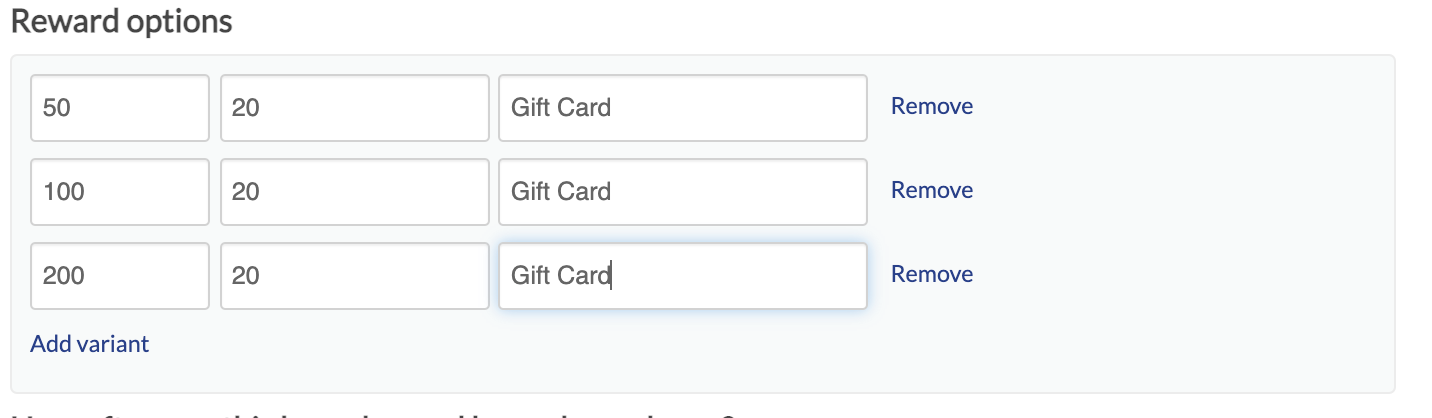Focus the second row's Gift Card field
The width and height of the screenshot is (1432, 418).
[682, 191]
